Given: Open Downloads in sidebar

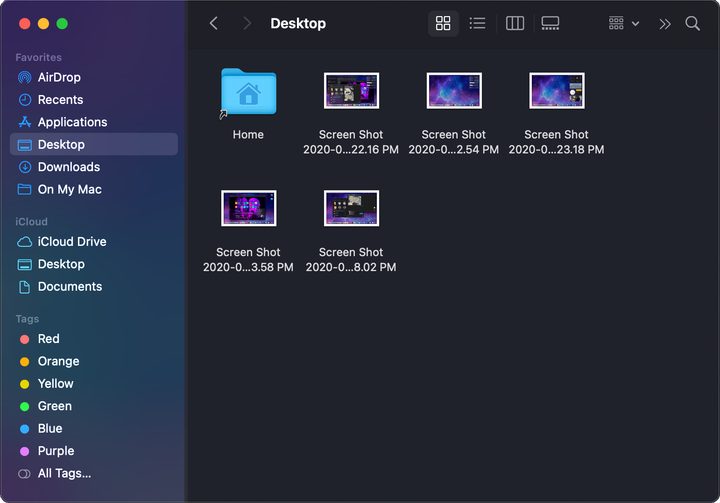Looking at the screenshot, I should [x=94, y=167].
